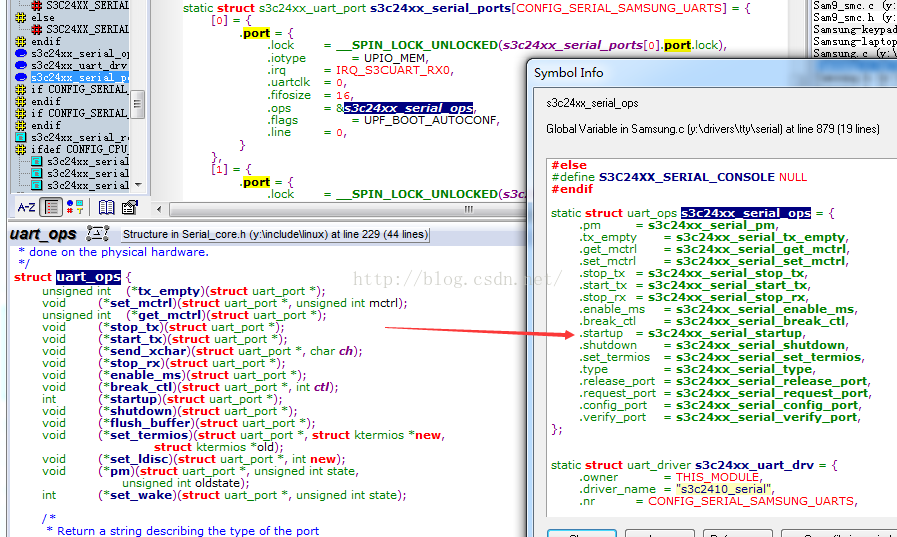
Task: Sort symbols alphabetically with A-Z button
Action: click(27, 207)
